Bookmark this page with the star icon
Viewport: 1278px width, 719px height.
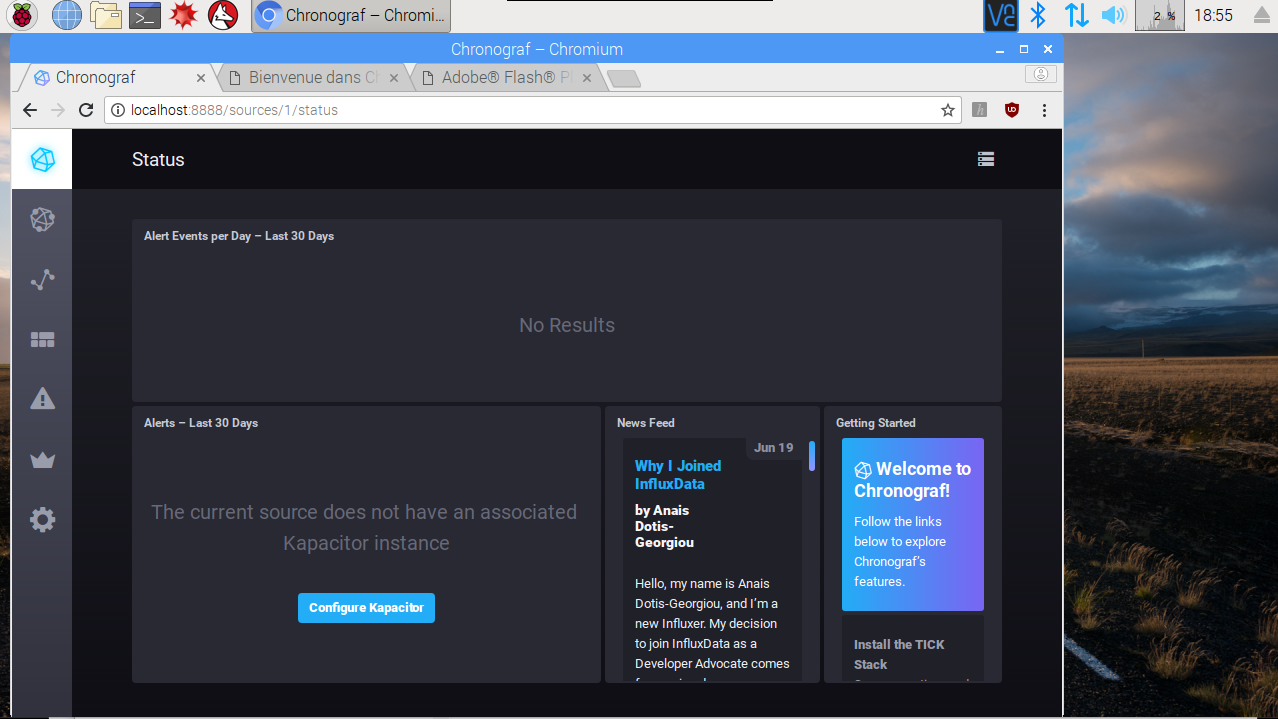pyautogui.click(x=948, y=110)
